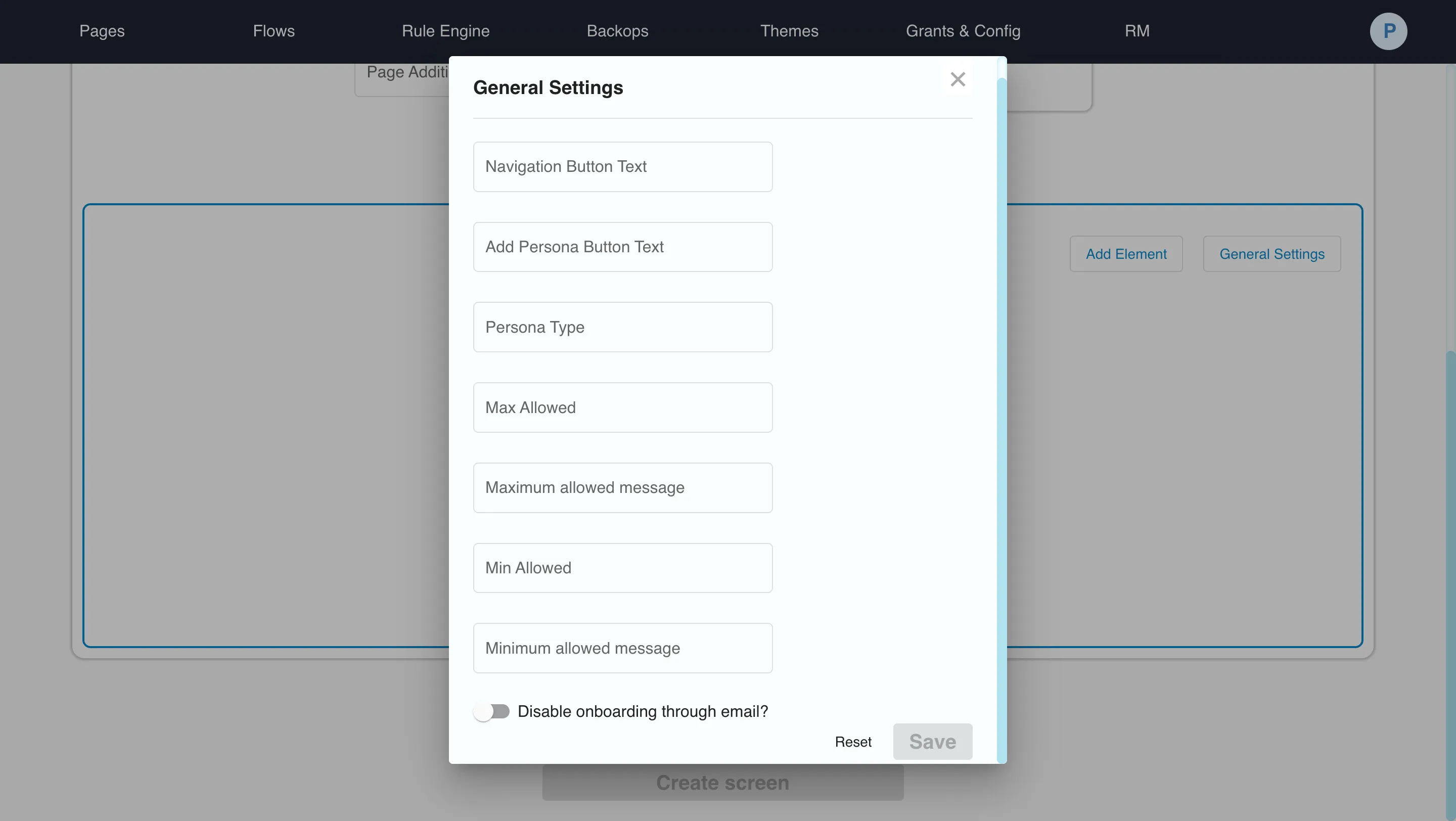Select RM in the top navigation
Image resolution: width=1456 pixels, height=821 pixels.
click(x=1136, y=31)
